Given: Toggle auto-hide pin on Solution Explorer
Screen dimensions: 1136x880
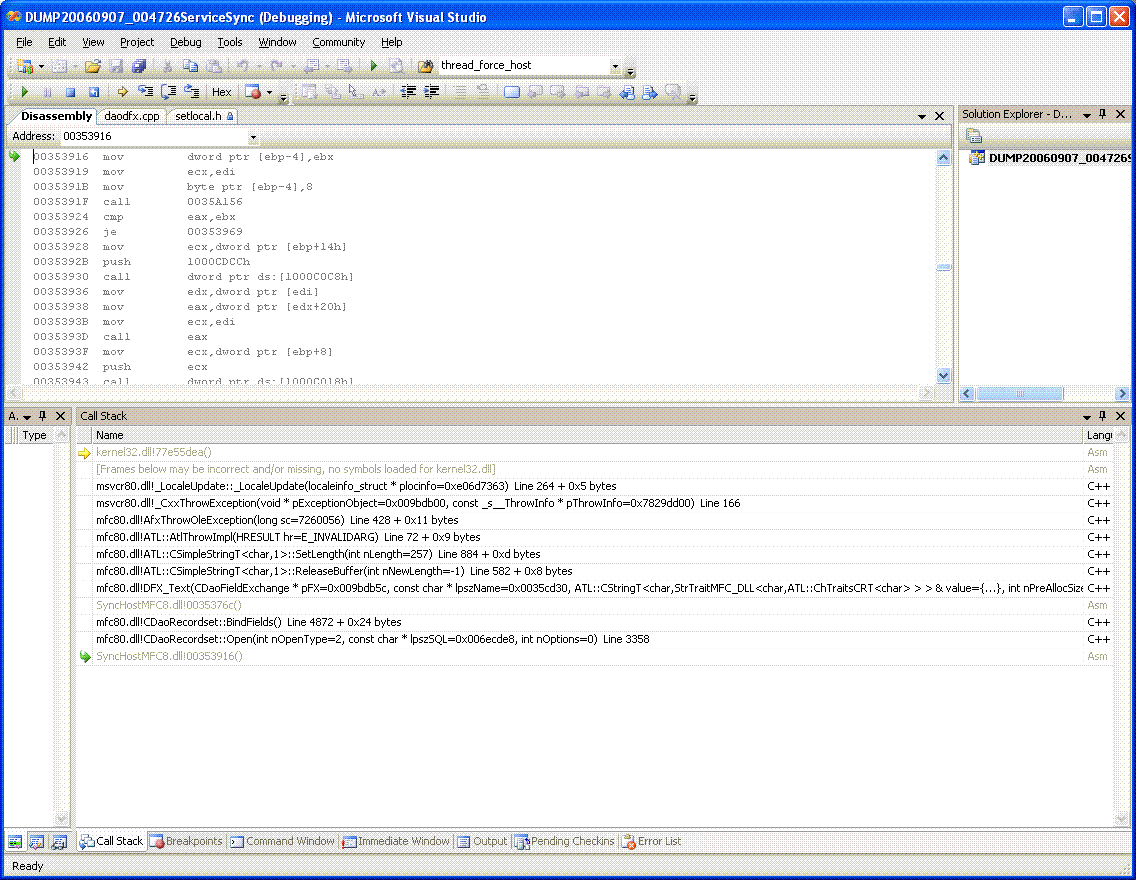Looking at the screenshot, I should point(1103,114).
